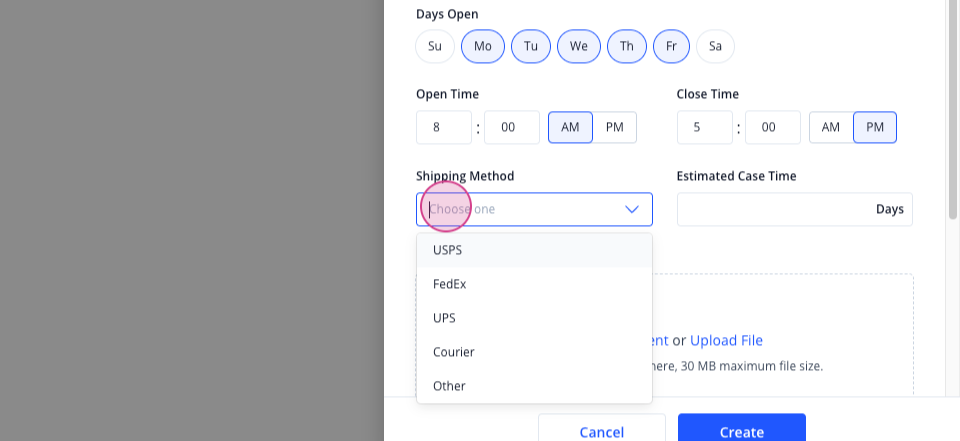The height and width of the screenshot is (441, 960).
Task: Toggle Sunday in Days Open
Action: (435, 46)
